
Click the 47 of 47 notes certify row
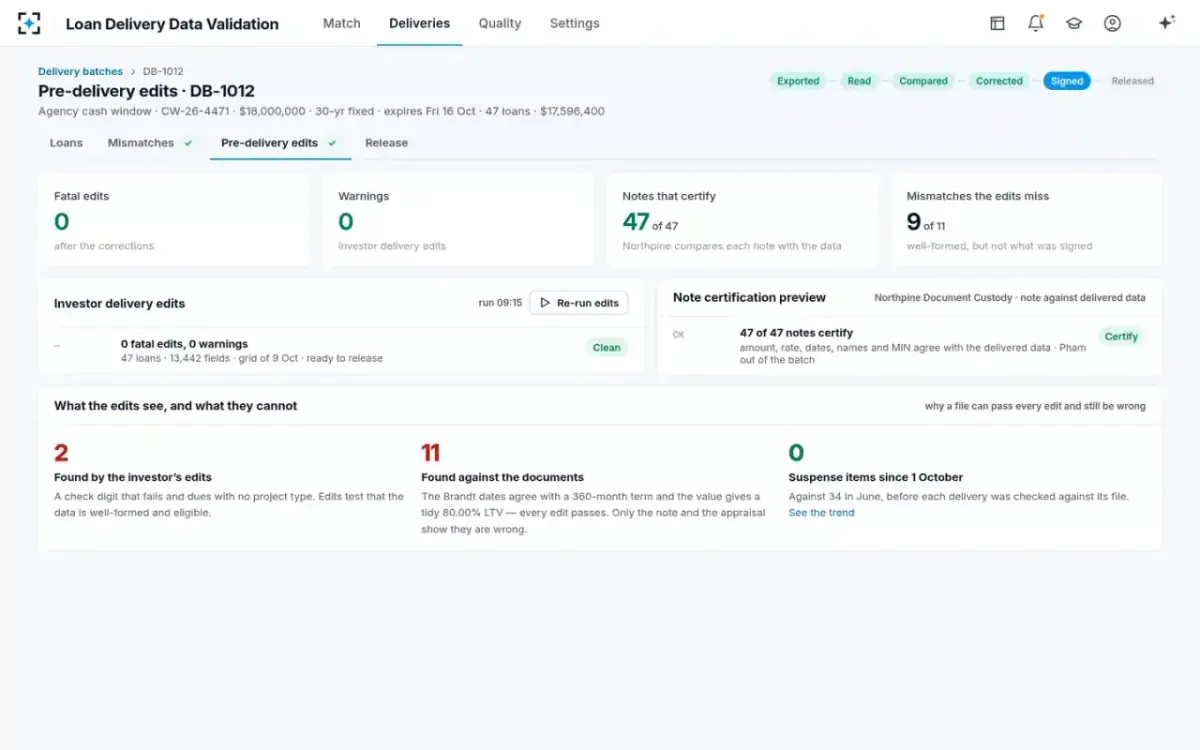(909, 346)
